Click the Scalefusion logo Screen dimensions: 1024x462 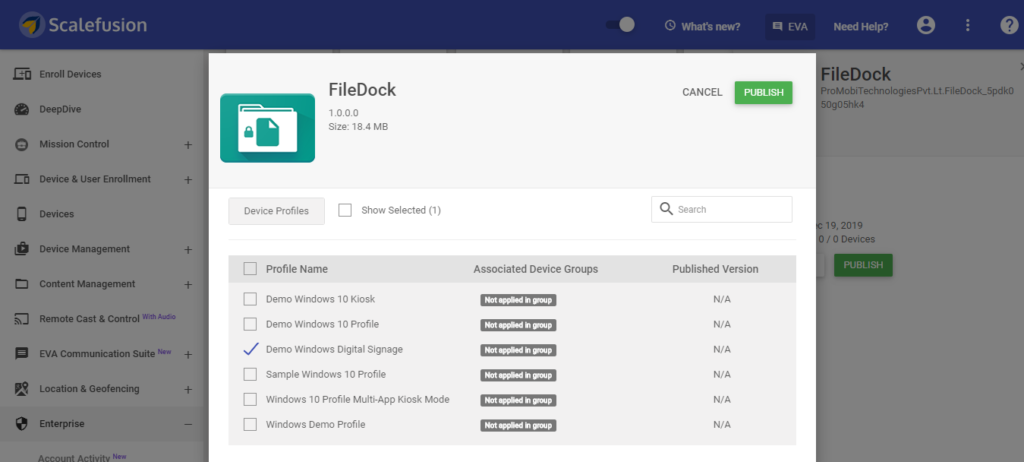[x=83, y=25]
